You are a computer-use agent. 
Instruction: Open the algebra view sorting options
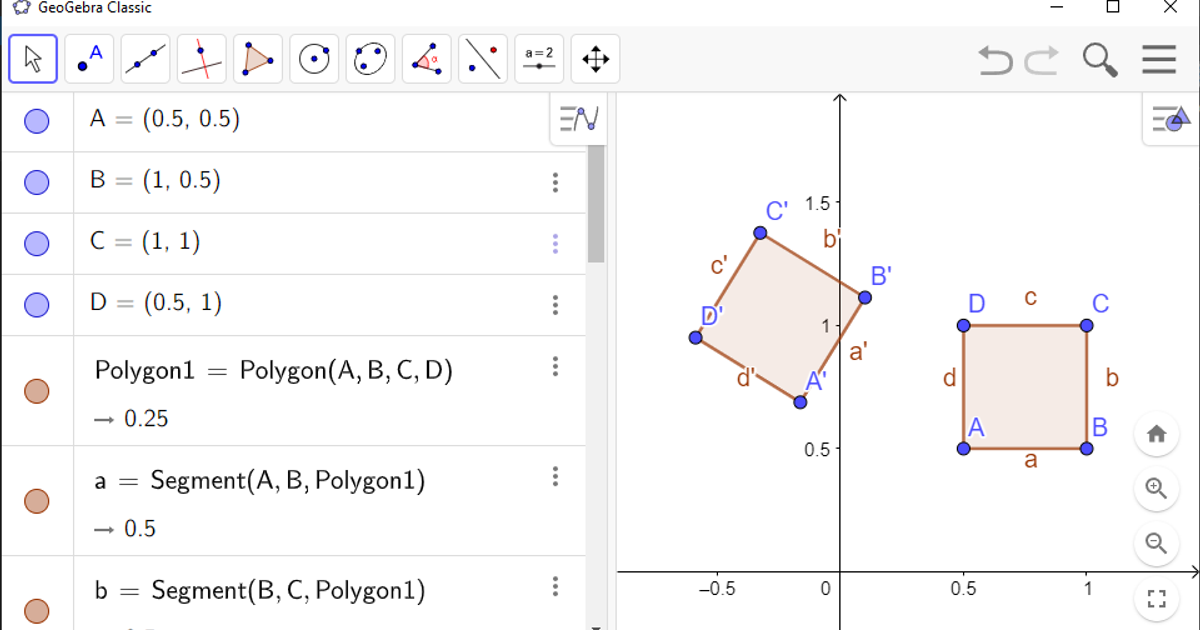click(578, 118)
